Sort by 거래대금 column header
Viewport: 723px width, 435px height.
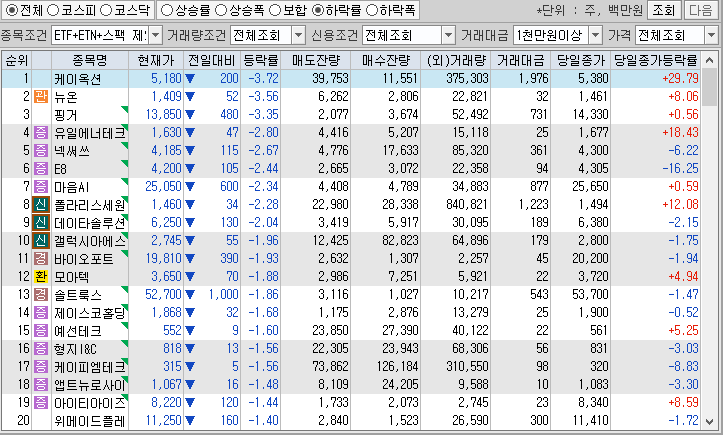pyautogui.click(x=521, y=60)
